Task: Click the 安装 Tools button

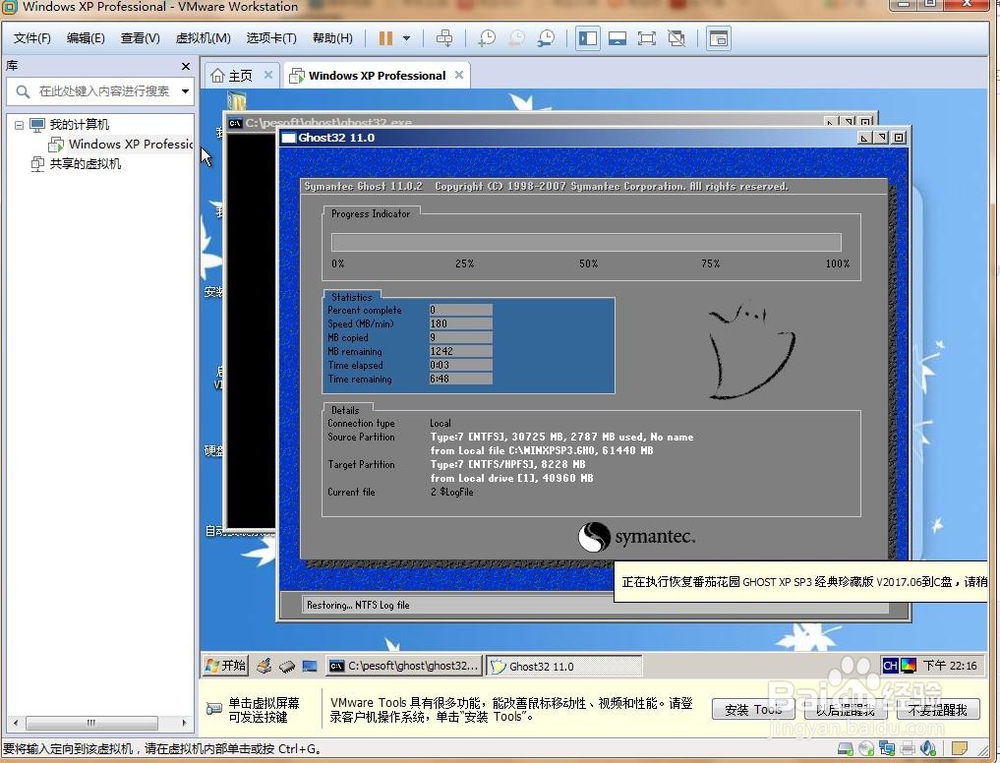Action: (x=753, y=710)
